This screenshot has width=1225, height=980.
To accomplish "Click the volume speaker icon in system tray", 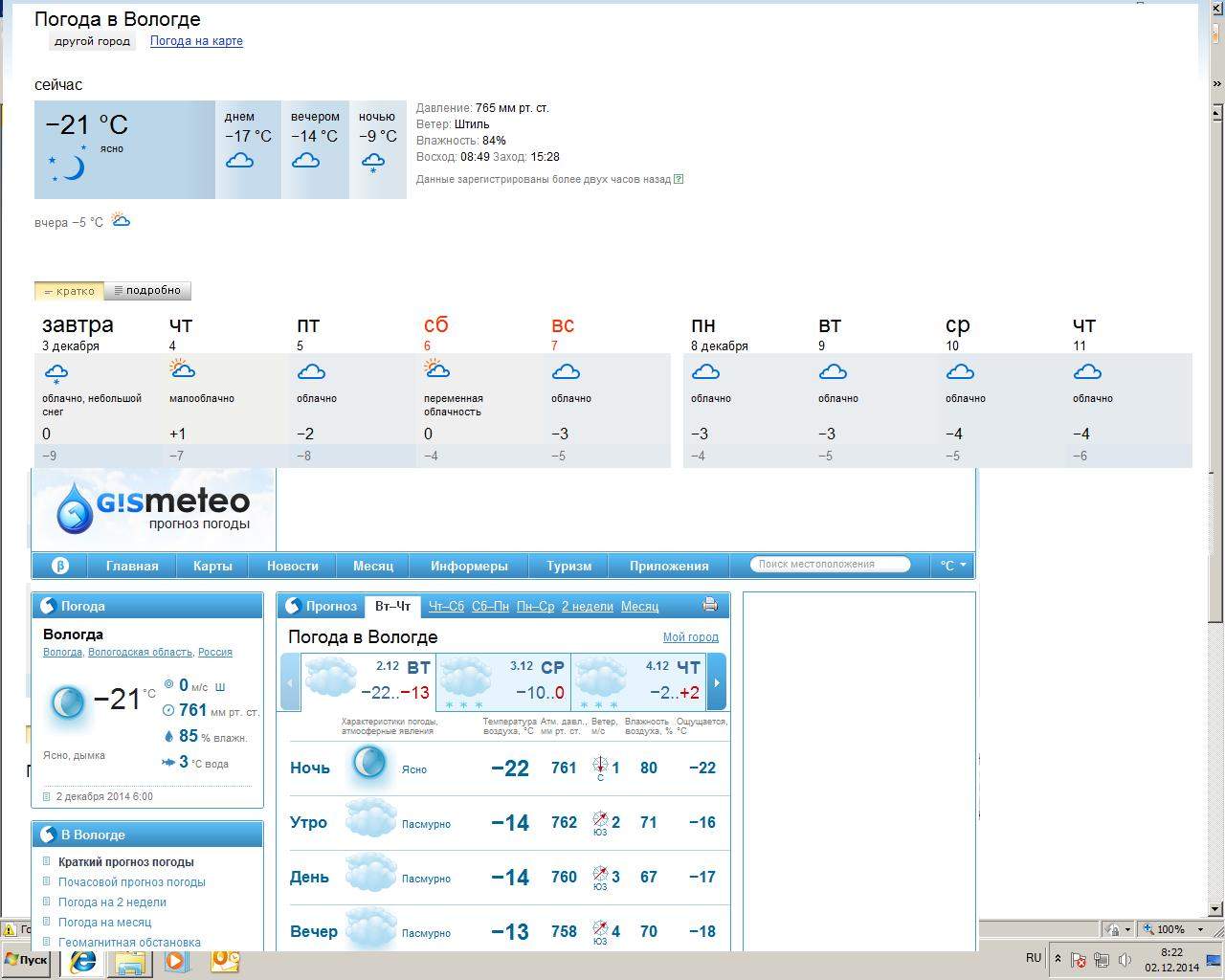I will (x=1125, y=960).
